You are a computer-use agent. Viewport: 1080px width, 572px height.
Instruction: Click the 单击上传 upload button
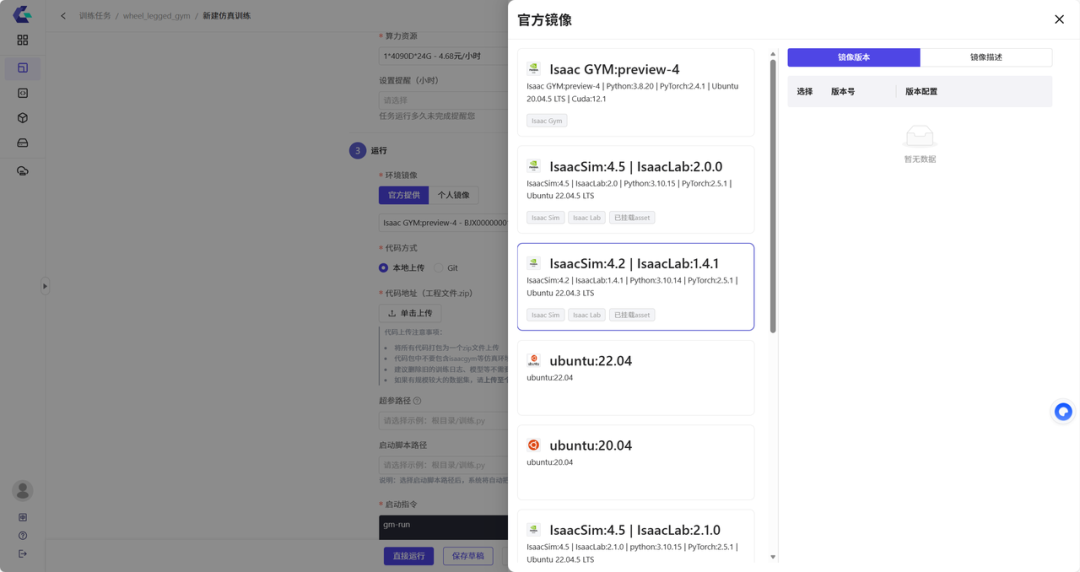(x=410, y=313)
